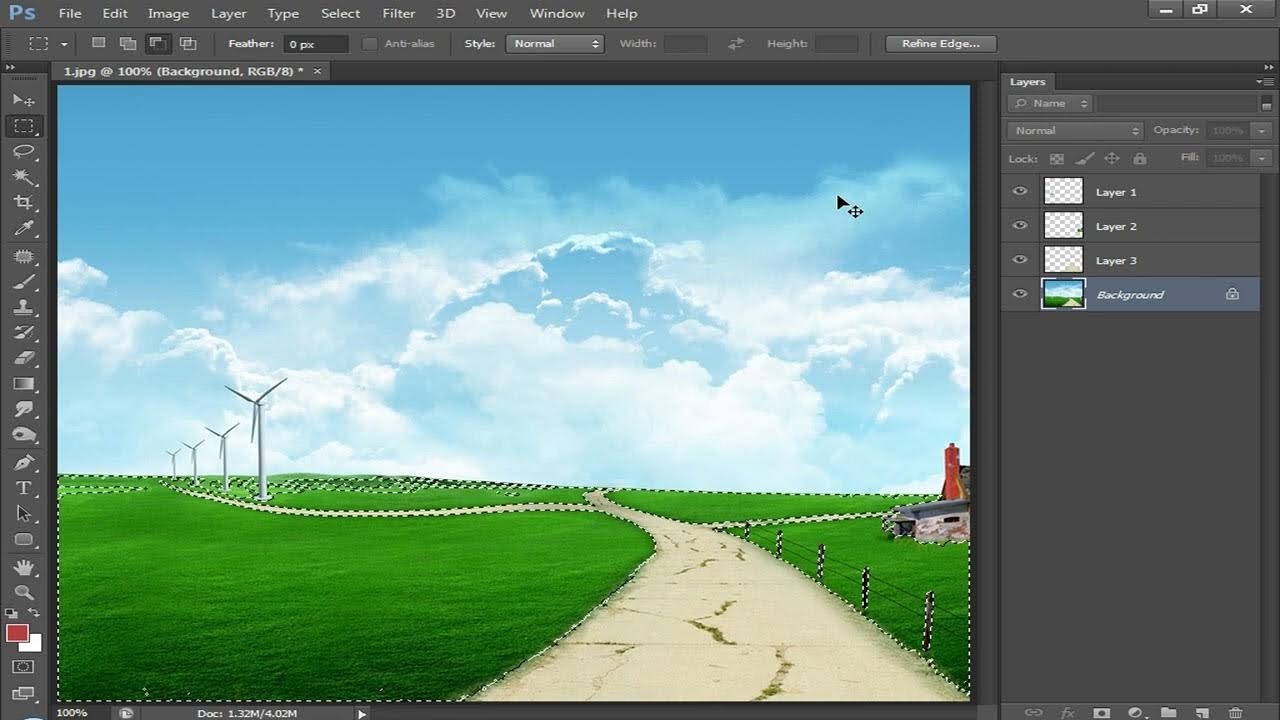Hide Layer 1 using its eye icon

(1019, 192)
